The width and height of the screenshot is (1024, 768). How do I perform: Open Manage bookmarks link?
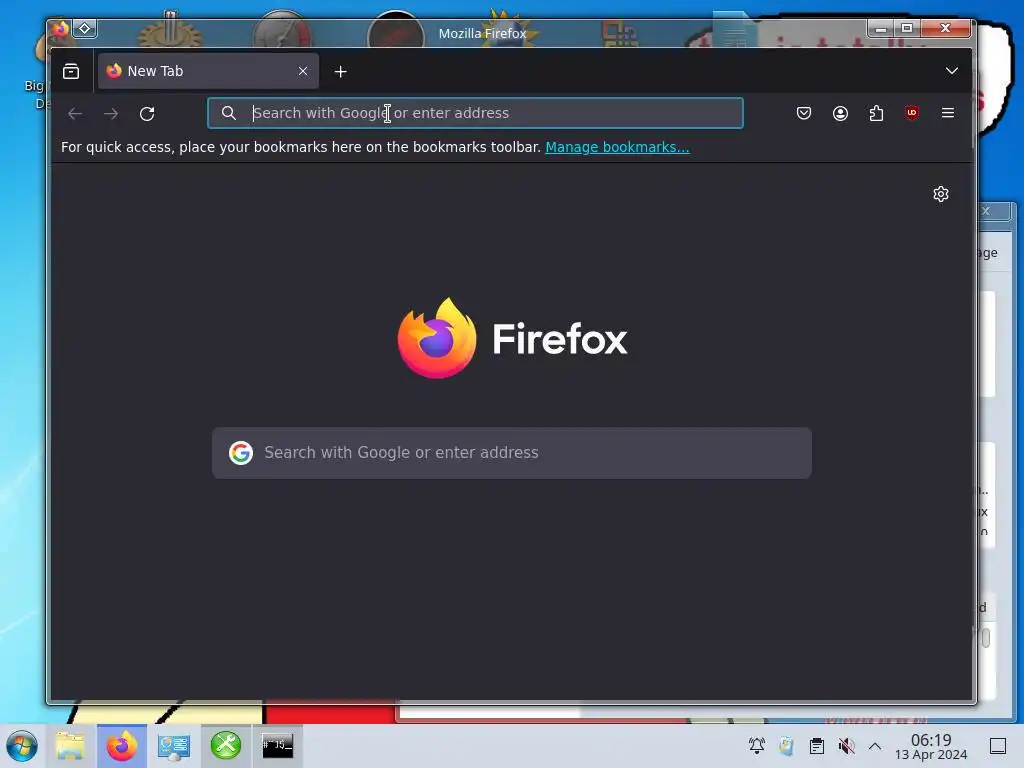click(x=617, y=147)
